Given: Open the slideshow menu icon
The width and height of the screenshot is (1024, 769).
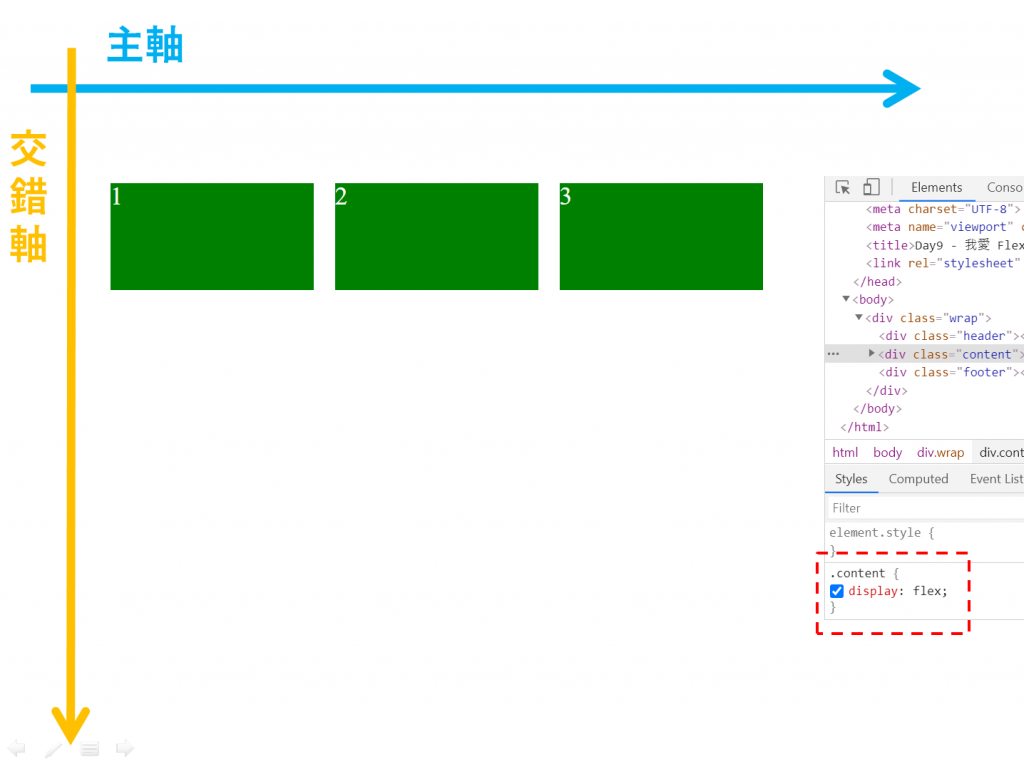Looking at the screenshot, I should (90, 749).
